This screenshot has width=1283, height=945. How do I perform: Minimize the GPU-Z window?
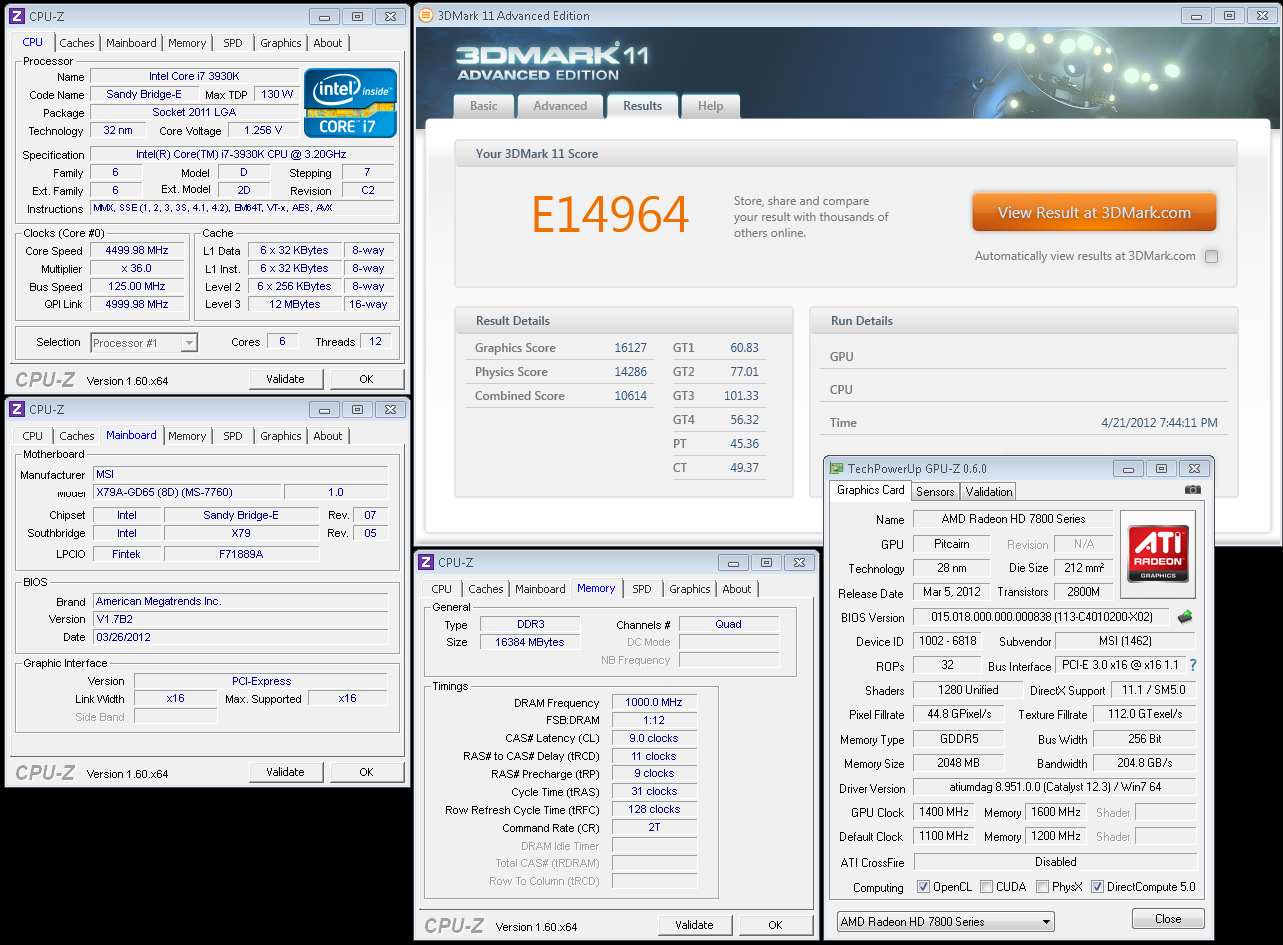click(1129, 468)
